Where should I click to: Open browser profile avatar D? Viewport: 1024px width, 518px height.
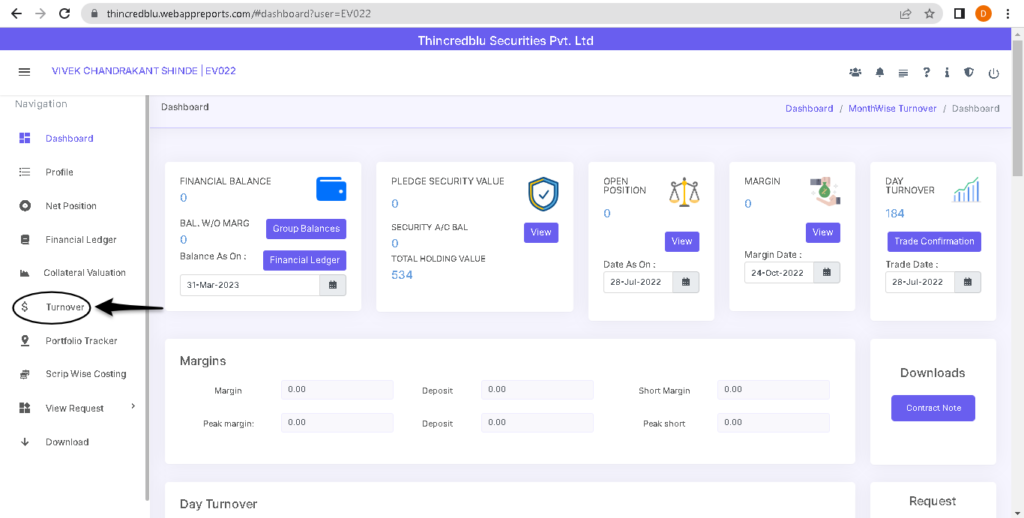coord(983,13)
